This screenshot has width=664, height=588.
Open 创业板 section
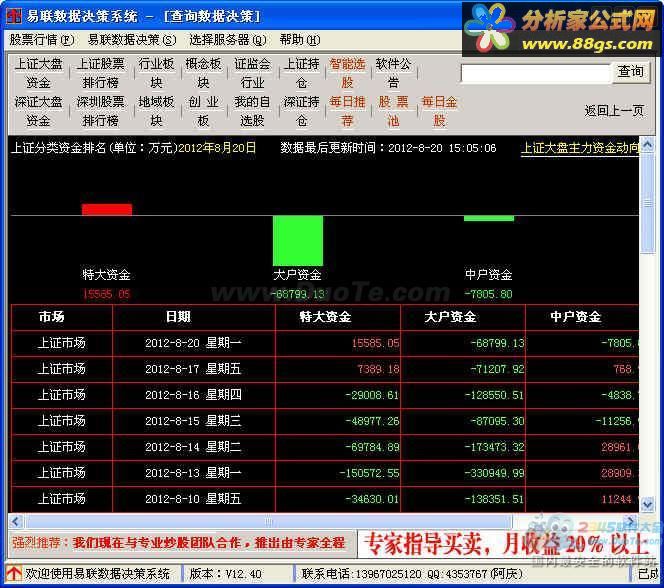click(x=203, y=111)
